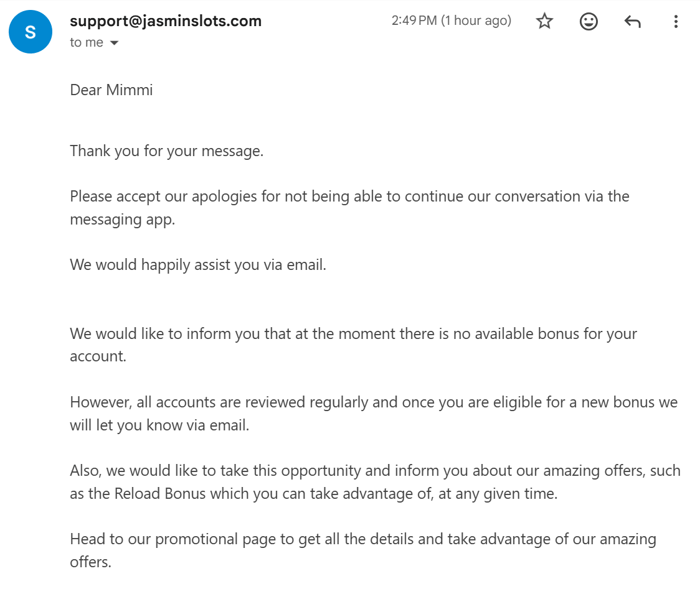This screenshot has height=589, width=700.
Task: Expand recipient details arrow beside "to me"
Action: click(x=114, y=43)
